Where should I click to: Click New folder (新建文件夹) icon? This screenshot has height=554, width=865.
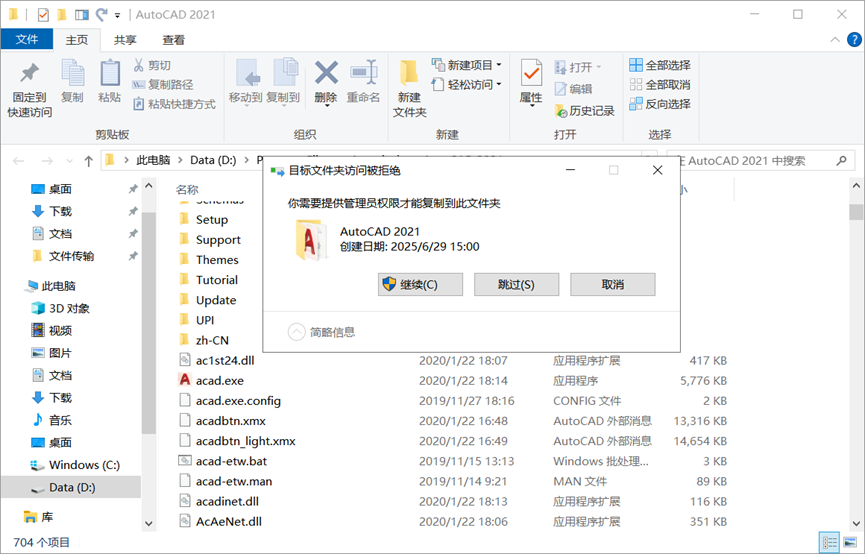(x=409, y=73)
